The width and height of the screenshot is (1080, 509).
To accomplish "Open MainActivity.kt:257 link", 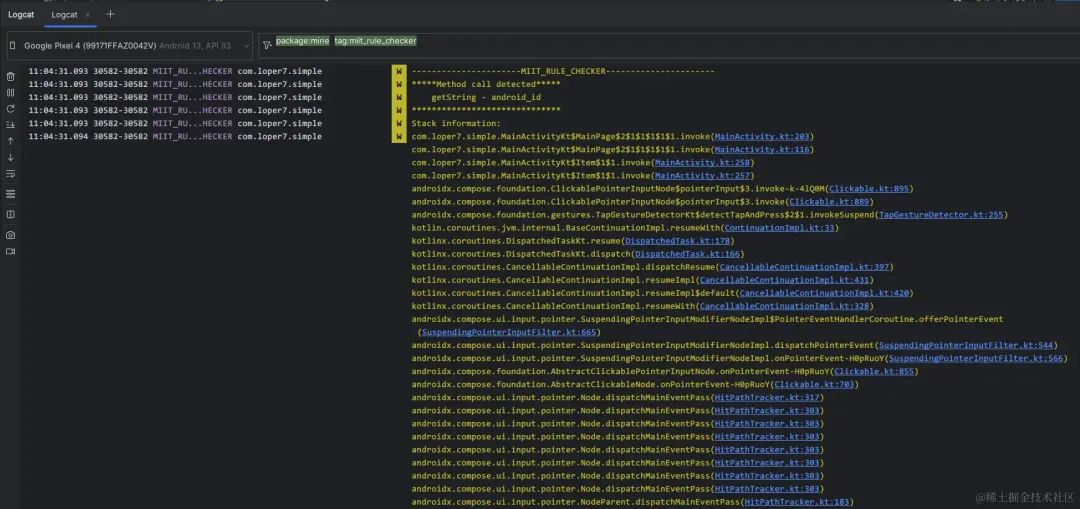I will pos(702,176).
